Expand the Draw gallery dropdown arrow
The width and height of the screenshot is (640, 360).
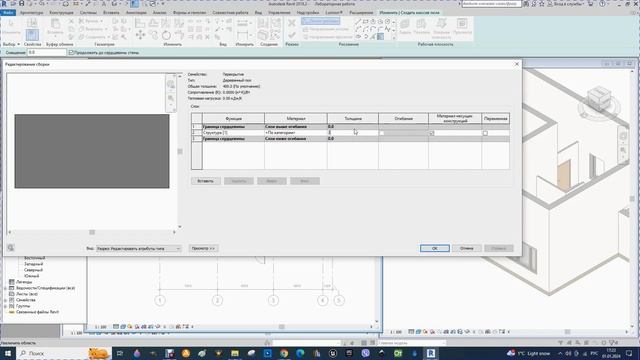point(394,37)
